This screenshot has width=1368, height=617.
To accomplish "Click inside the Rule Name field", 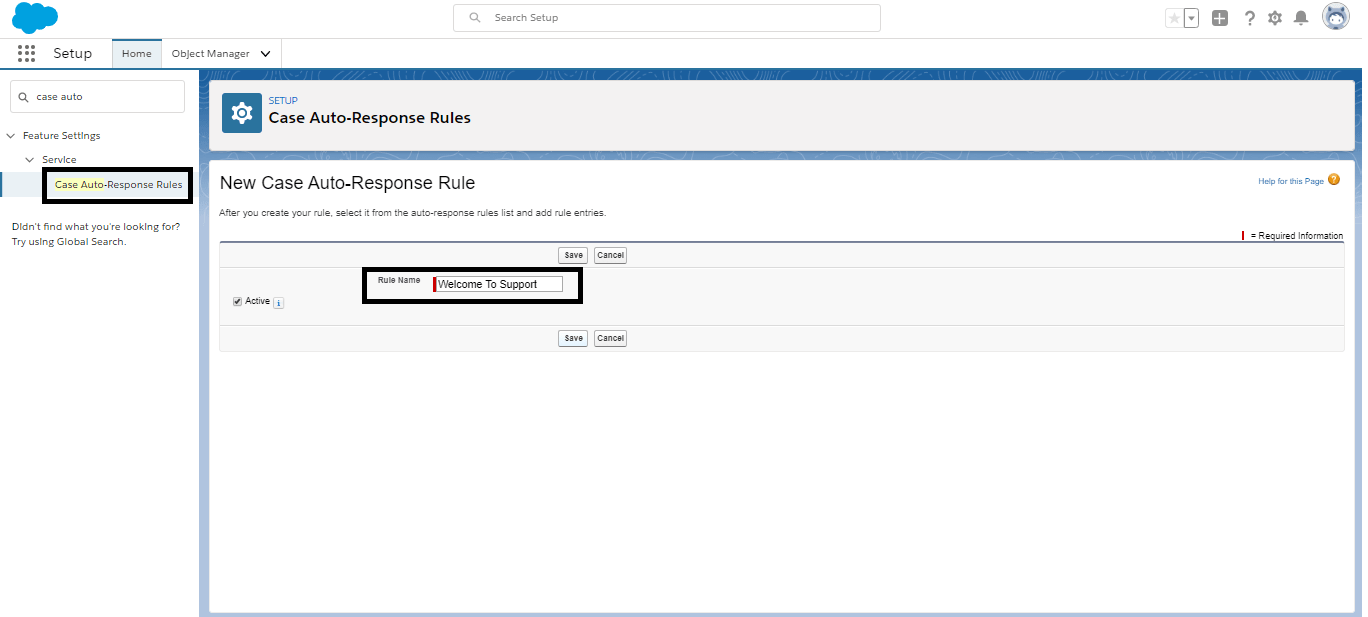I will click(498, 283).
